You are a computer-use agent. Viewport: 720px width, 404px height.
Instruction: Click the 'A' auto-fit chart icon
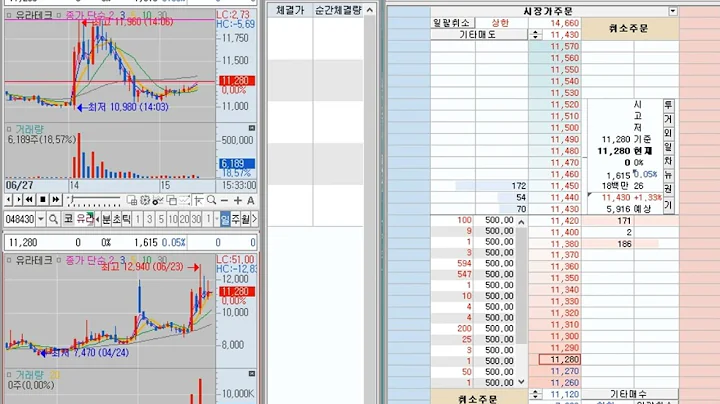(251, 201)
